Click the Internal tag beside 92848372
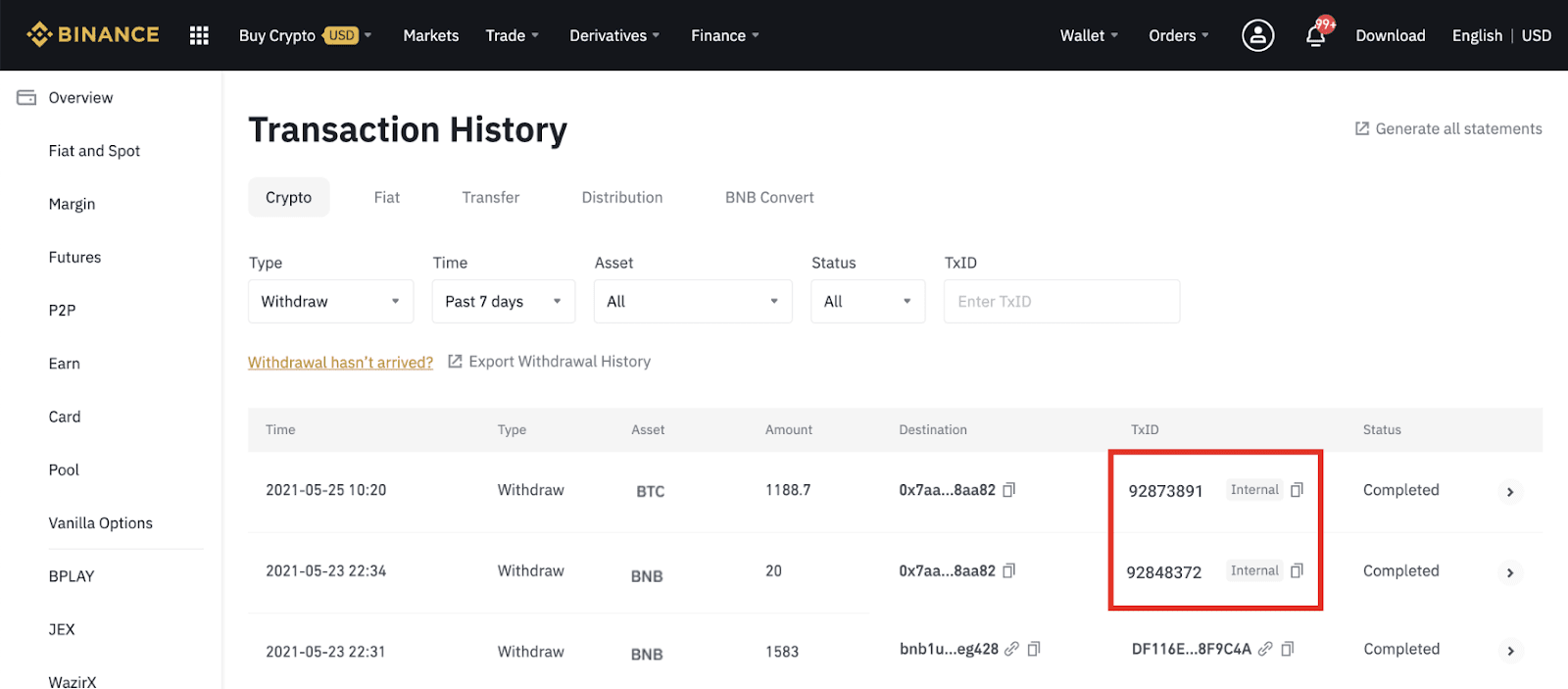The height and width of the screenshot is (689, 1568). 1254,570
